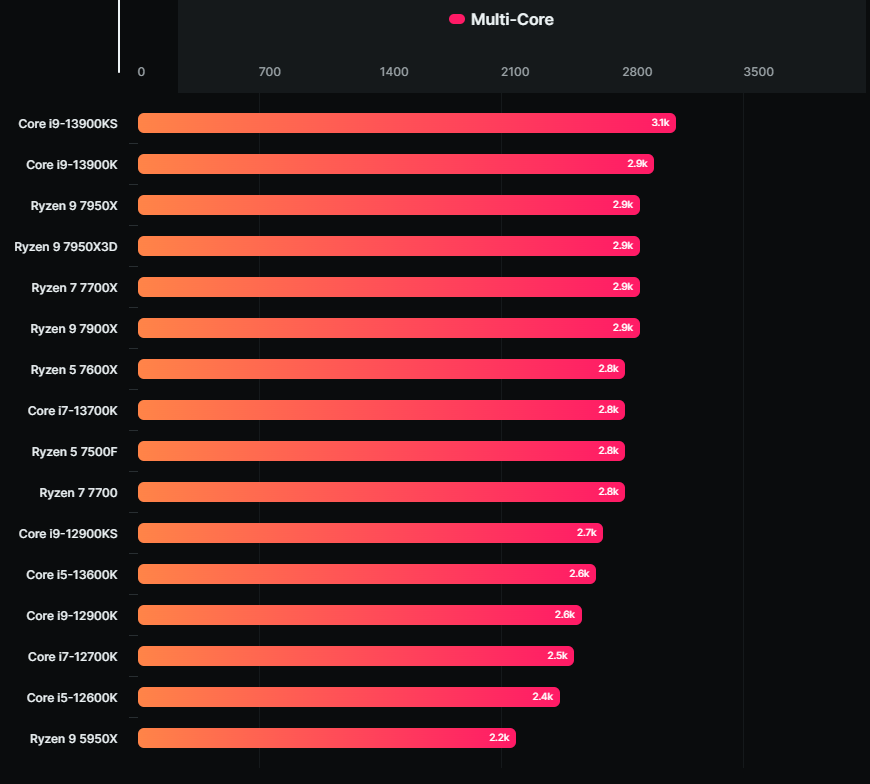Select the Core i9-12900KS bar

370,533
